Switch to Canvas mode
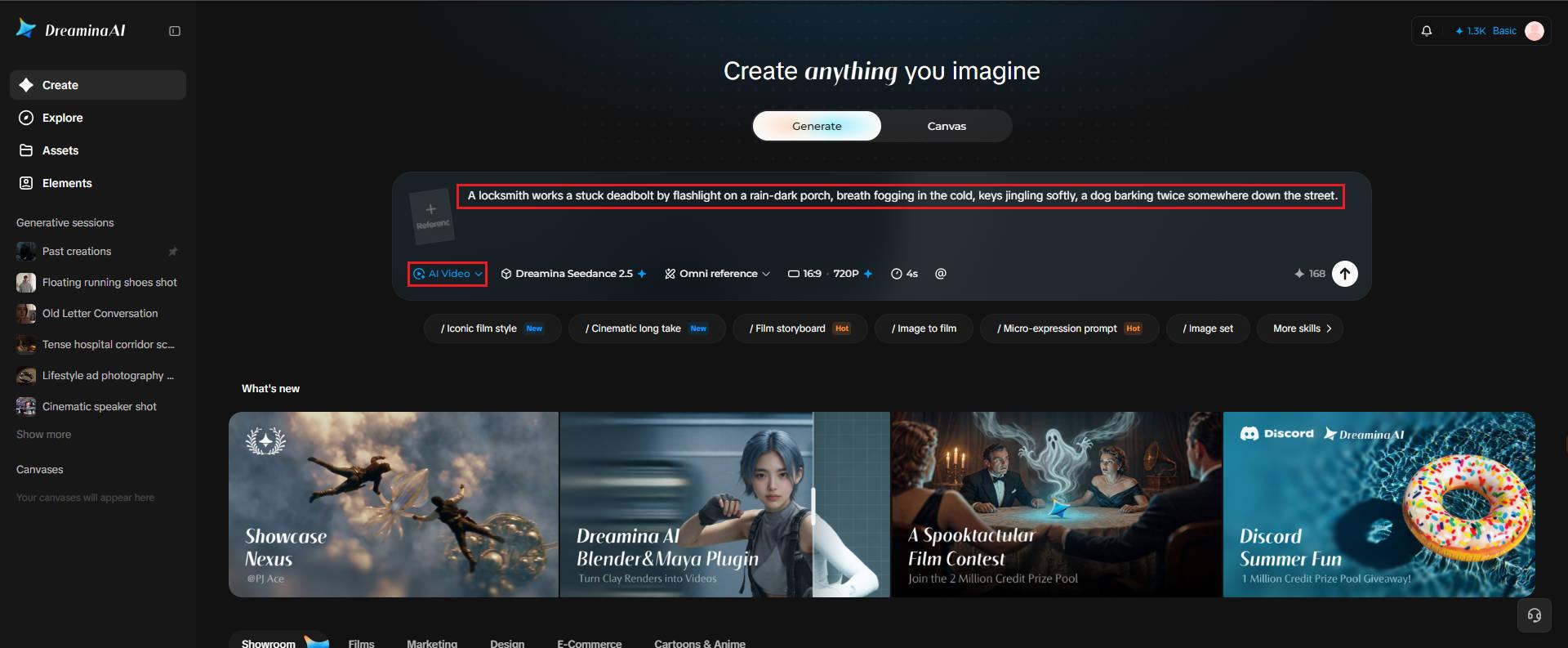1568x648 pixels. coord(947,126)
